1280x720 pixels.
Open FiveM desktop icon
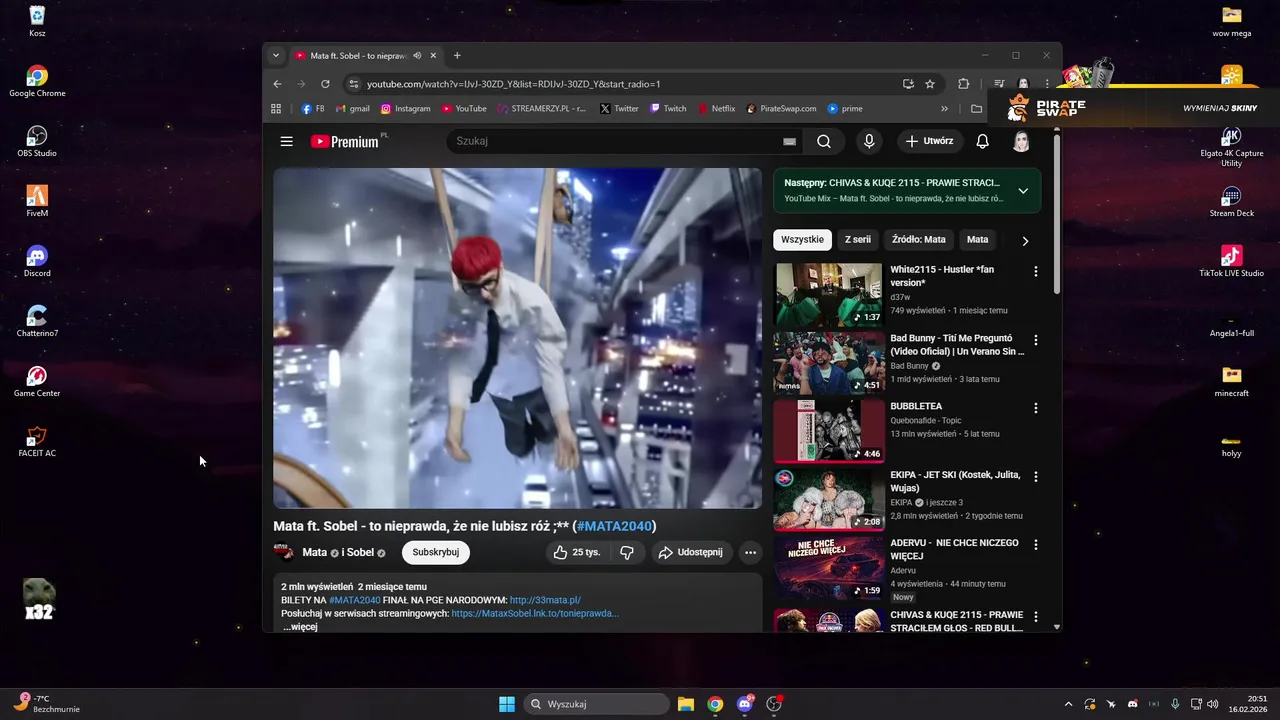tap(37, 201)
